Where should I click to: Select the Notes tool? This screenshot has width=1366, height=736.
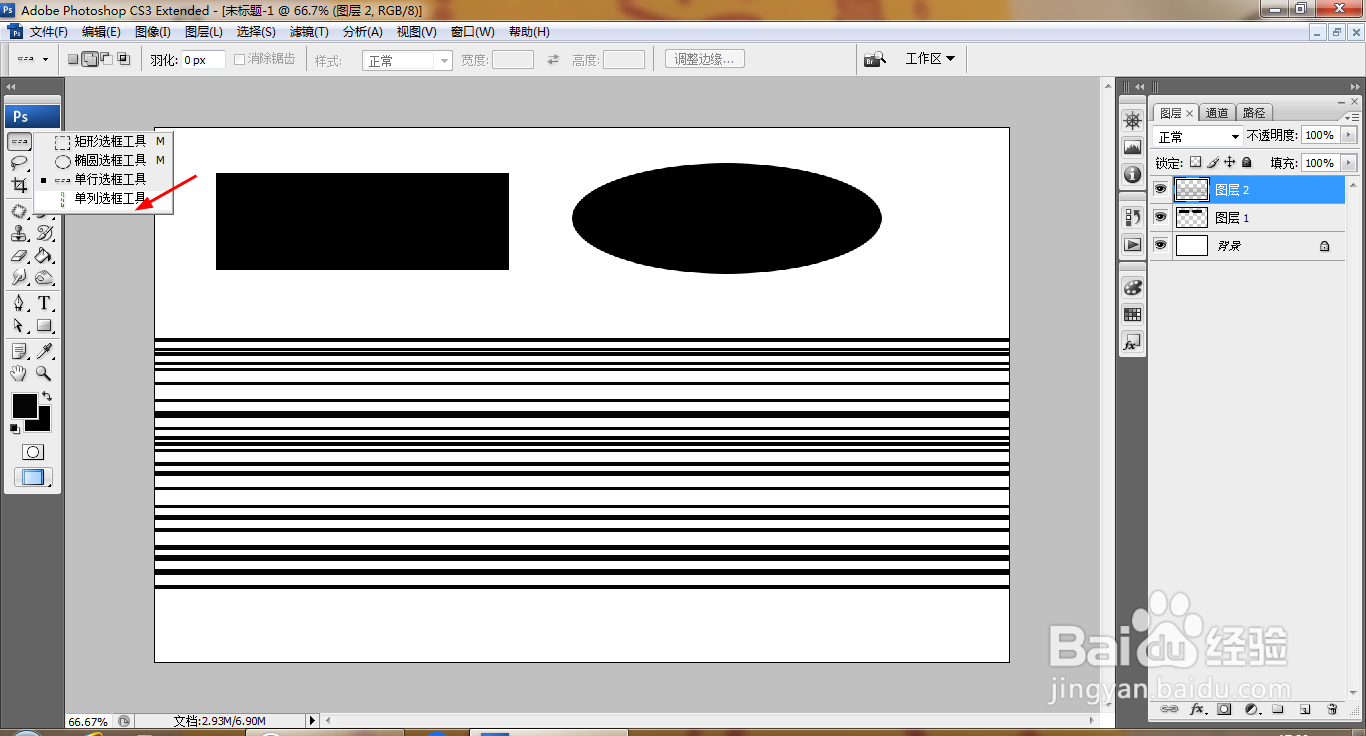tap(19, 351)
